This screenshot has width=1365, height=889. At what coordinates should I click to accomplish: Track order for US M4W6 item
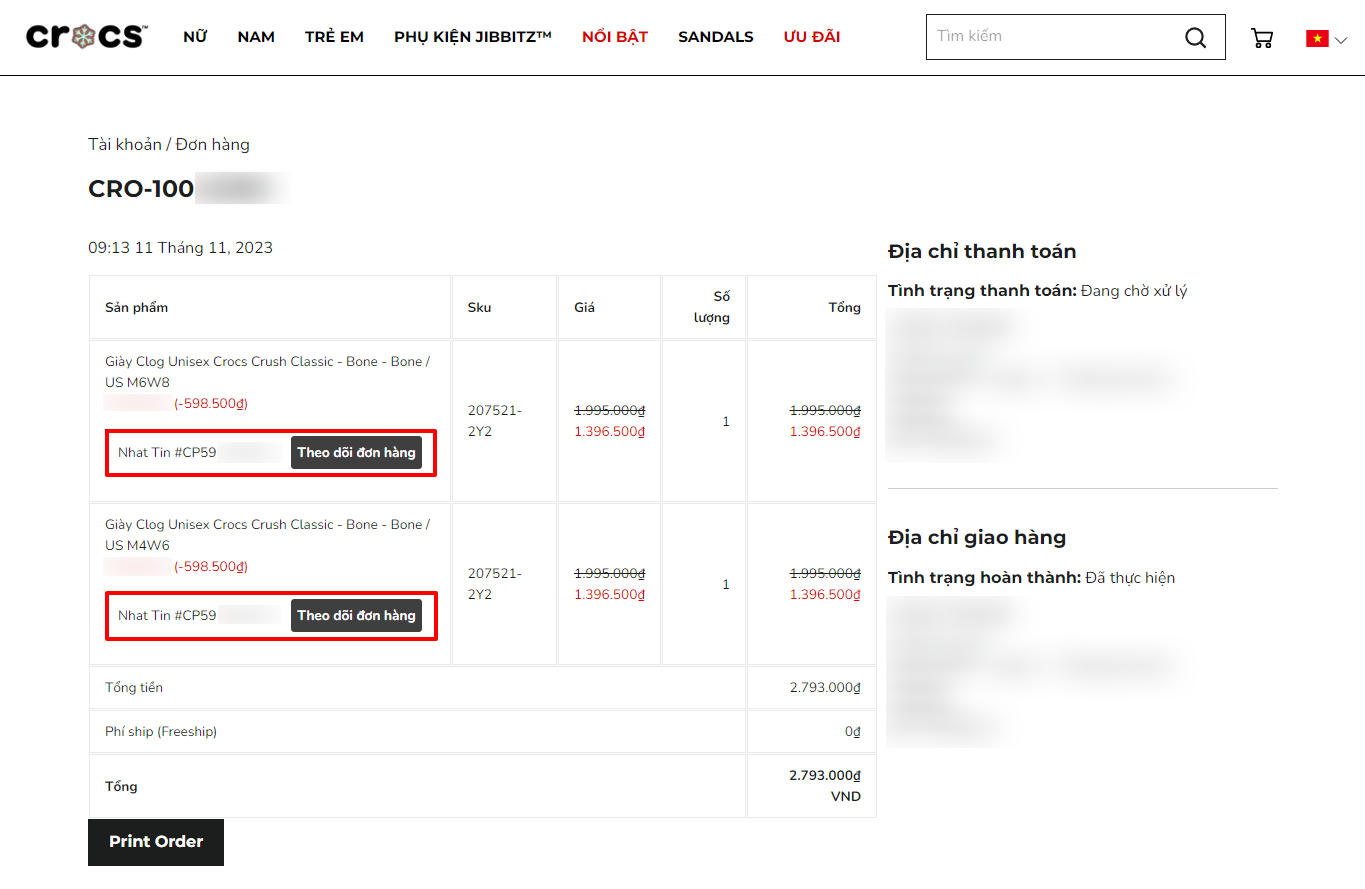point(356,616)
